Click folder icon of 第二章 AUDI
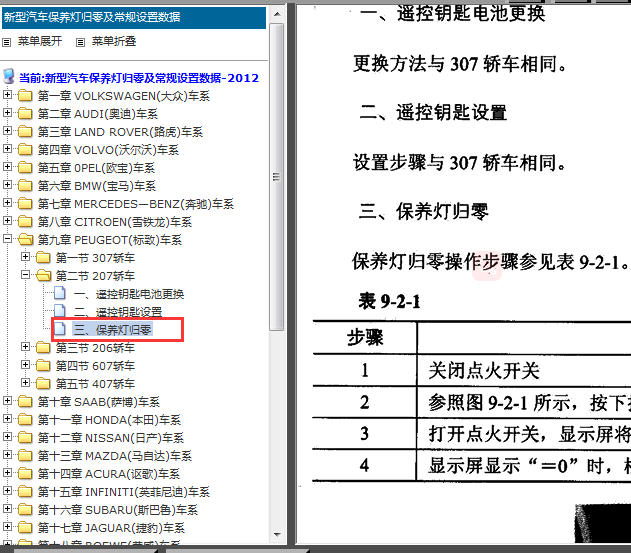 pyautogui.click(x=25, y=114)
